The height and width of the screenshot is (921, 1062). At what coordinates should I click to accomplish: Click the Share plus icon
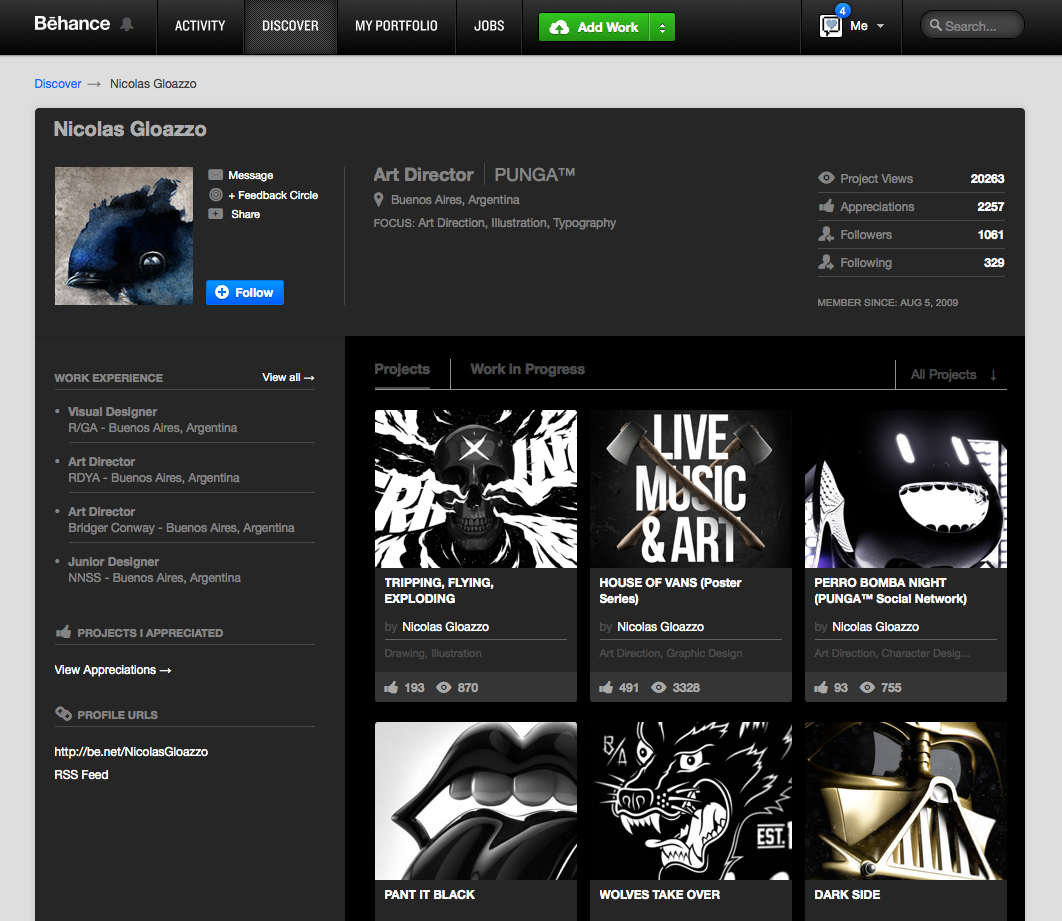click(x=215, y=213)
